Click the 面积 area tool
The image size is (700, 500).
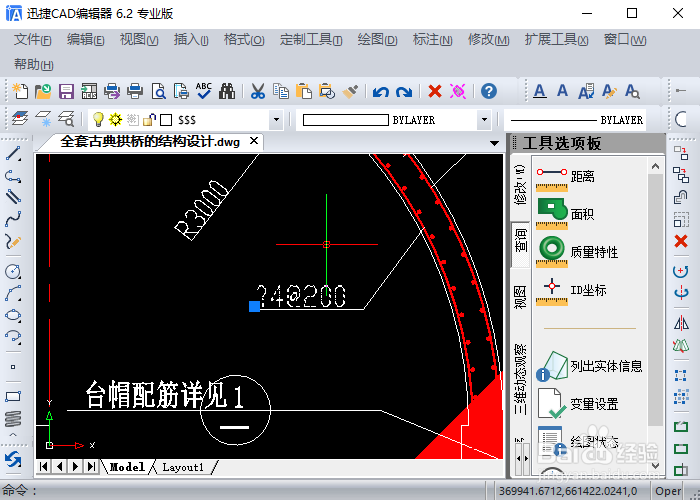tap(565, 214)
